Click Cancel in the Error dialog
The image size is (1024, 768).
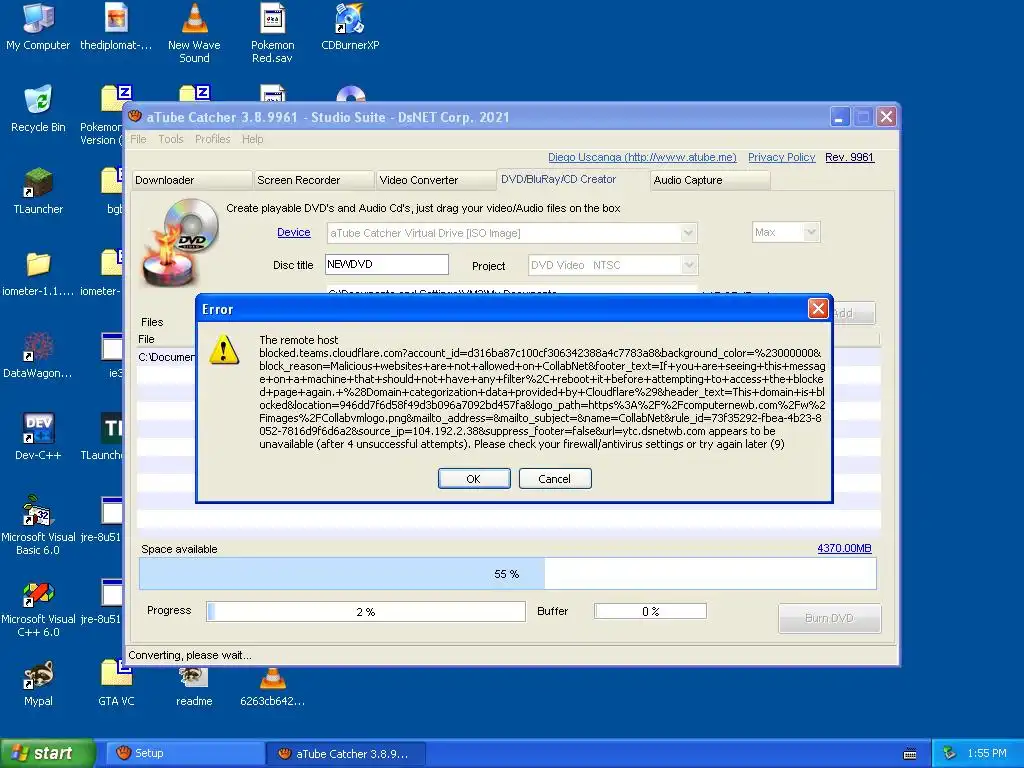(x=555, y=479)
